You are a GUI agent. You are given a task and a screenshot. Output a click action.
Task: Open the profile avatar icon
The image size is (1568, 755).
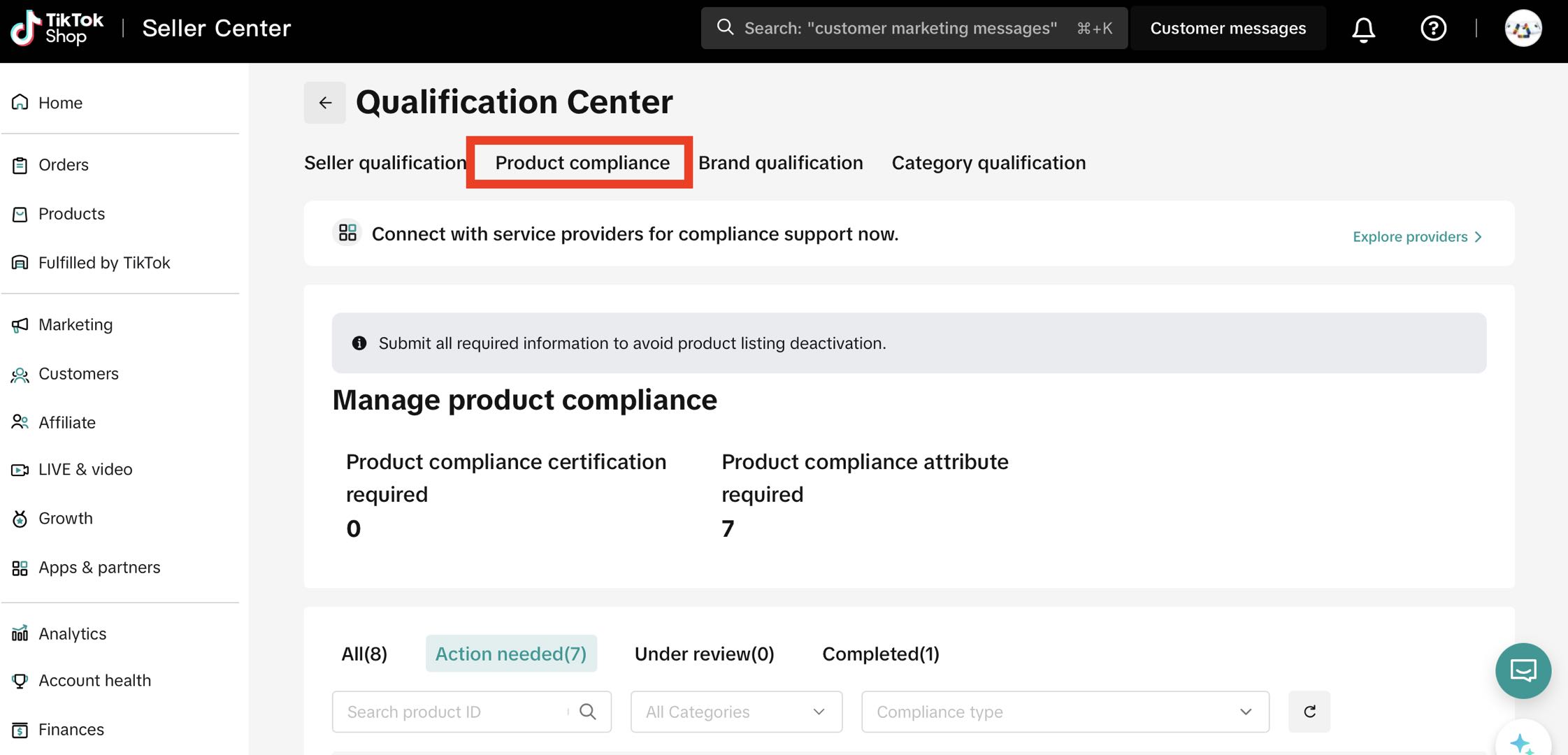point(1523,29)
